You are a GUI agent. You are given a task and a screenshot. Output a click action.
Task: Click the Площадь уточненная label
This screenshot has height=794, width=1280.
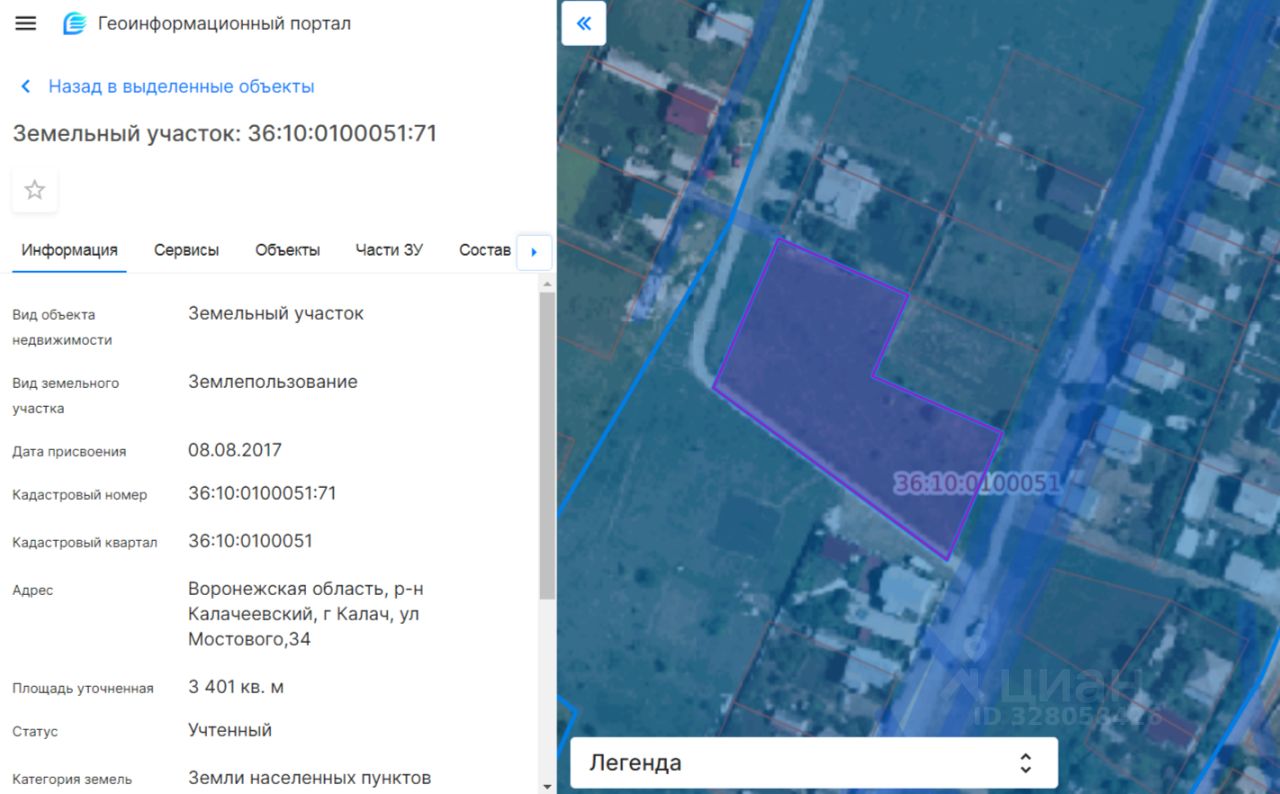tap(83, 688)
